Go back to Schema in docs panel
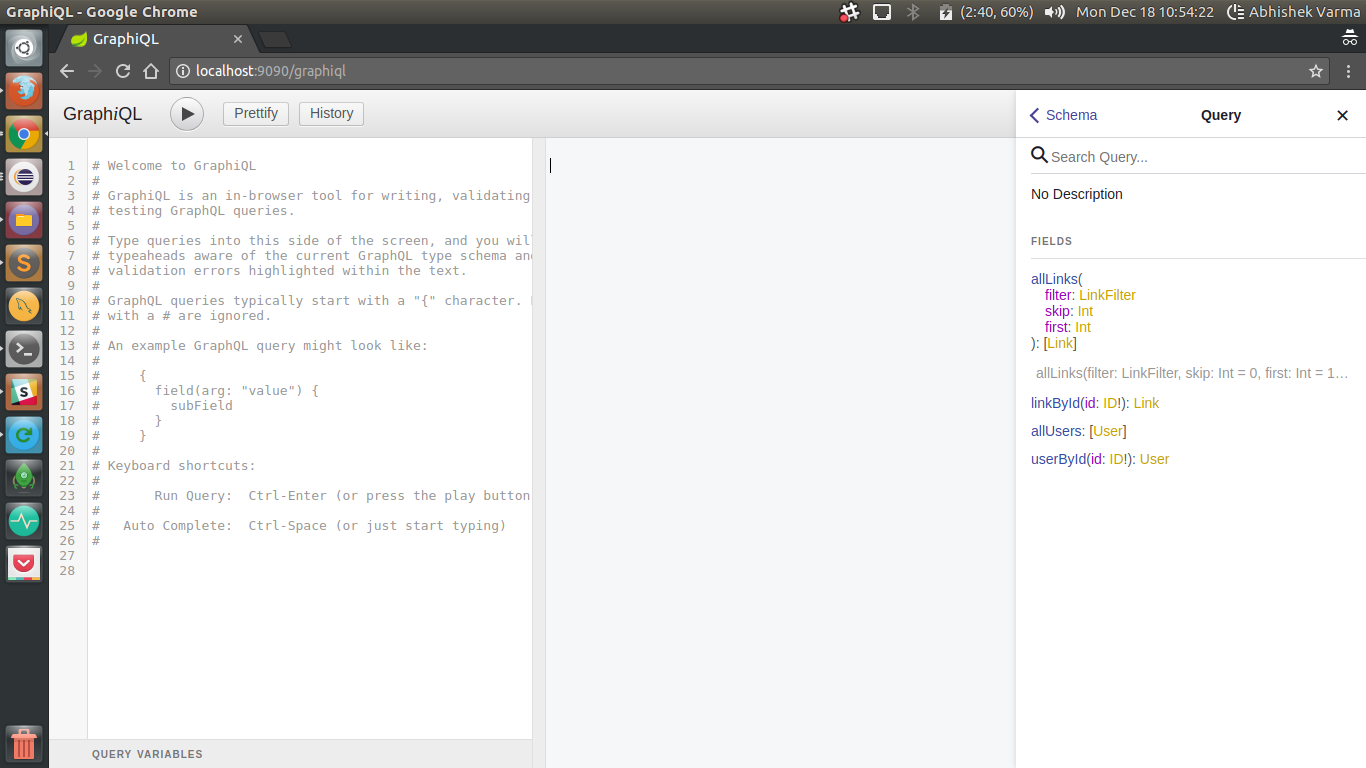The image size is (1366, 768). pos(1063,115)
